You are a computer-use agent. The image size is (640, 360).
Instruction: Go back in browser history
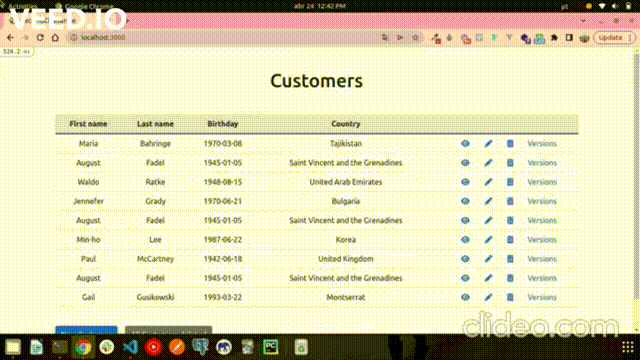10,38
